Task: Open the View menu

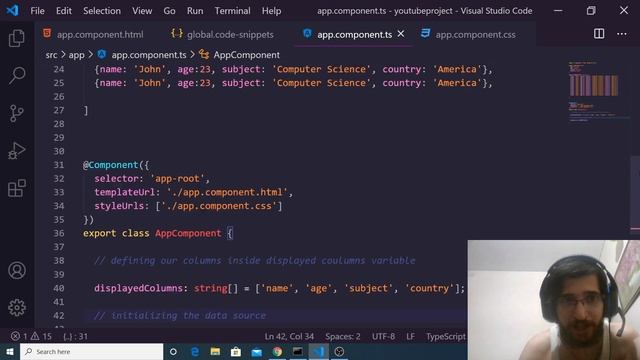Action: (142, 11)
